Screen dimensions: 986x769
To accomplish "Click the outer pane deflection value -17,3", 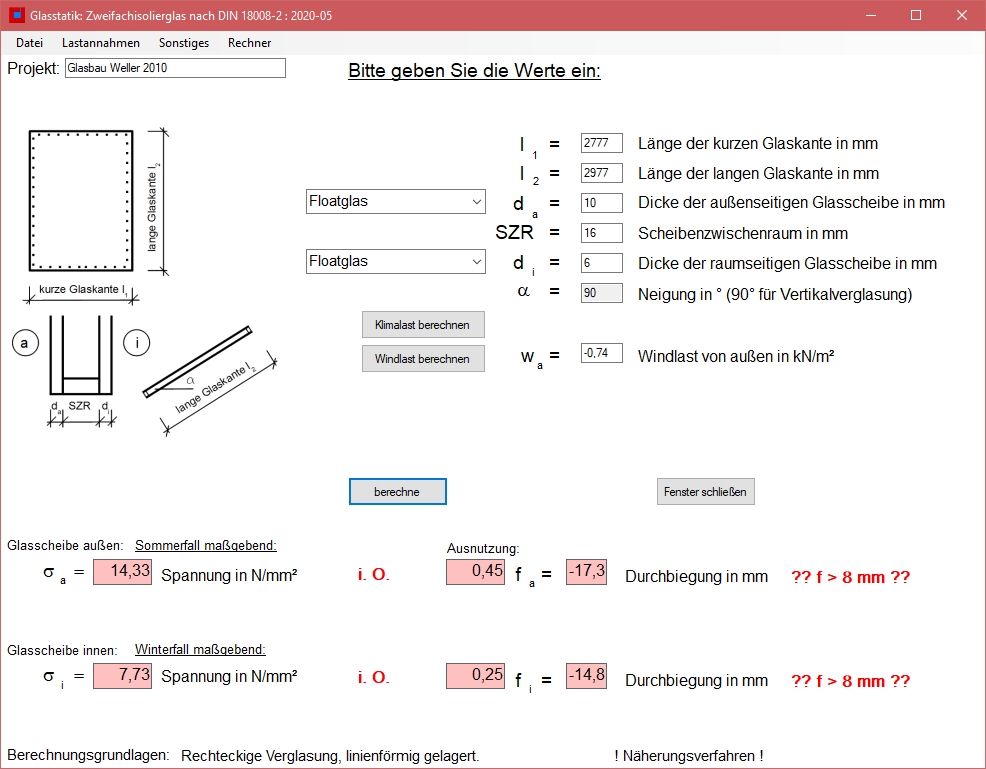I will coord(587,572).
